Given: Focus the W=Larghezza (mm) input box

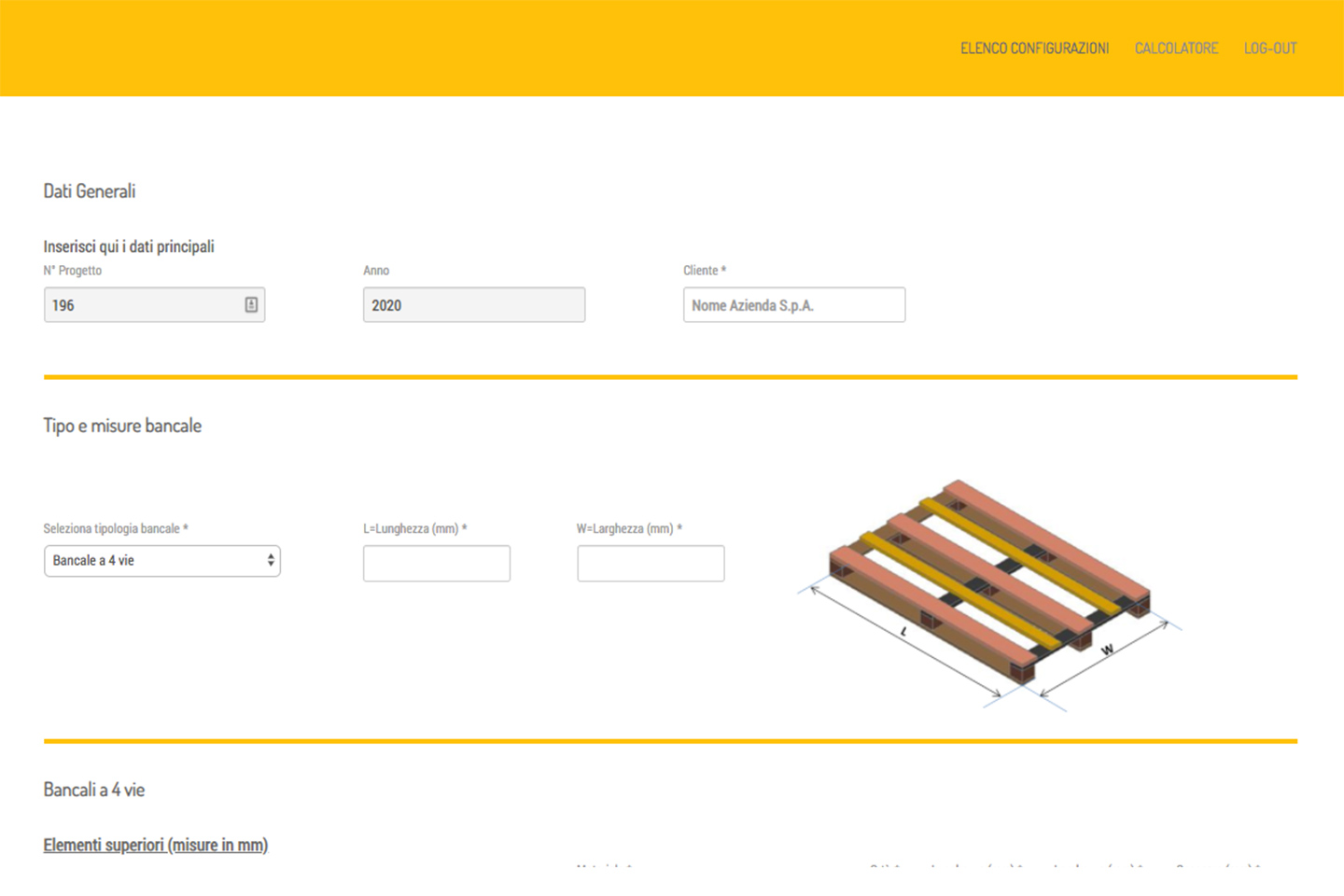Looking at the screenshot, I should point(651,564).
